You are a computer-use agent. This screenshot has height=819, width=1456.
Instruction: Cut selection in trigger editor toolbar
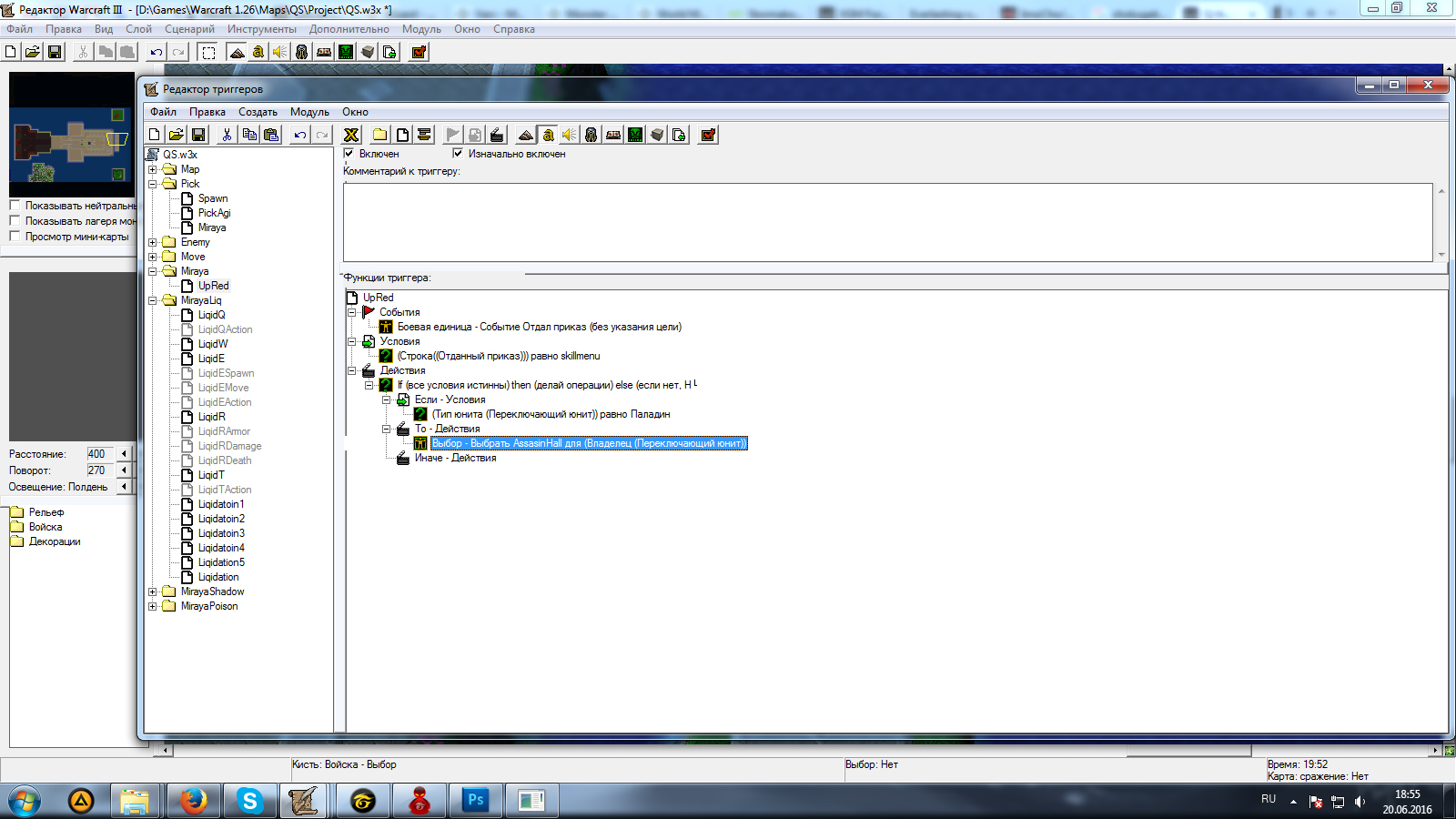[227, 135]
